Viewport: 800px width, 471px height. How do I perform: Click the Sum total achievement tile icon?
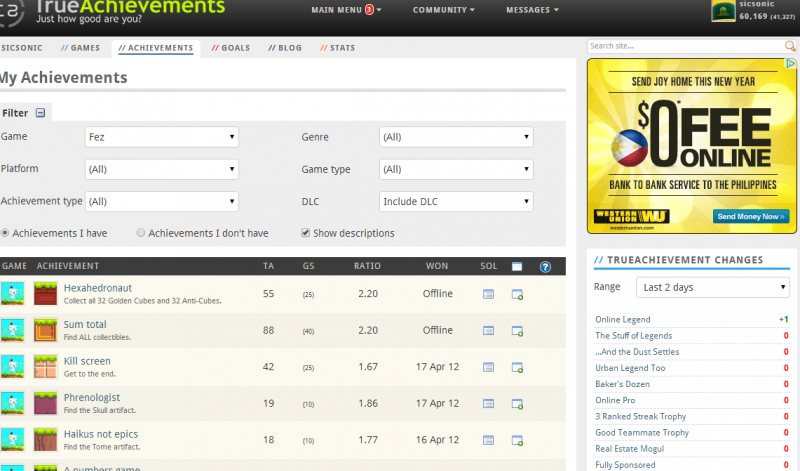(x=45, y=330)
